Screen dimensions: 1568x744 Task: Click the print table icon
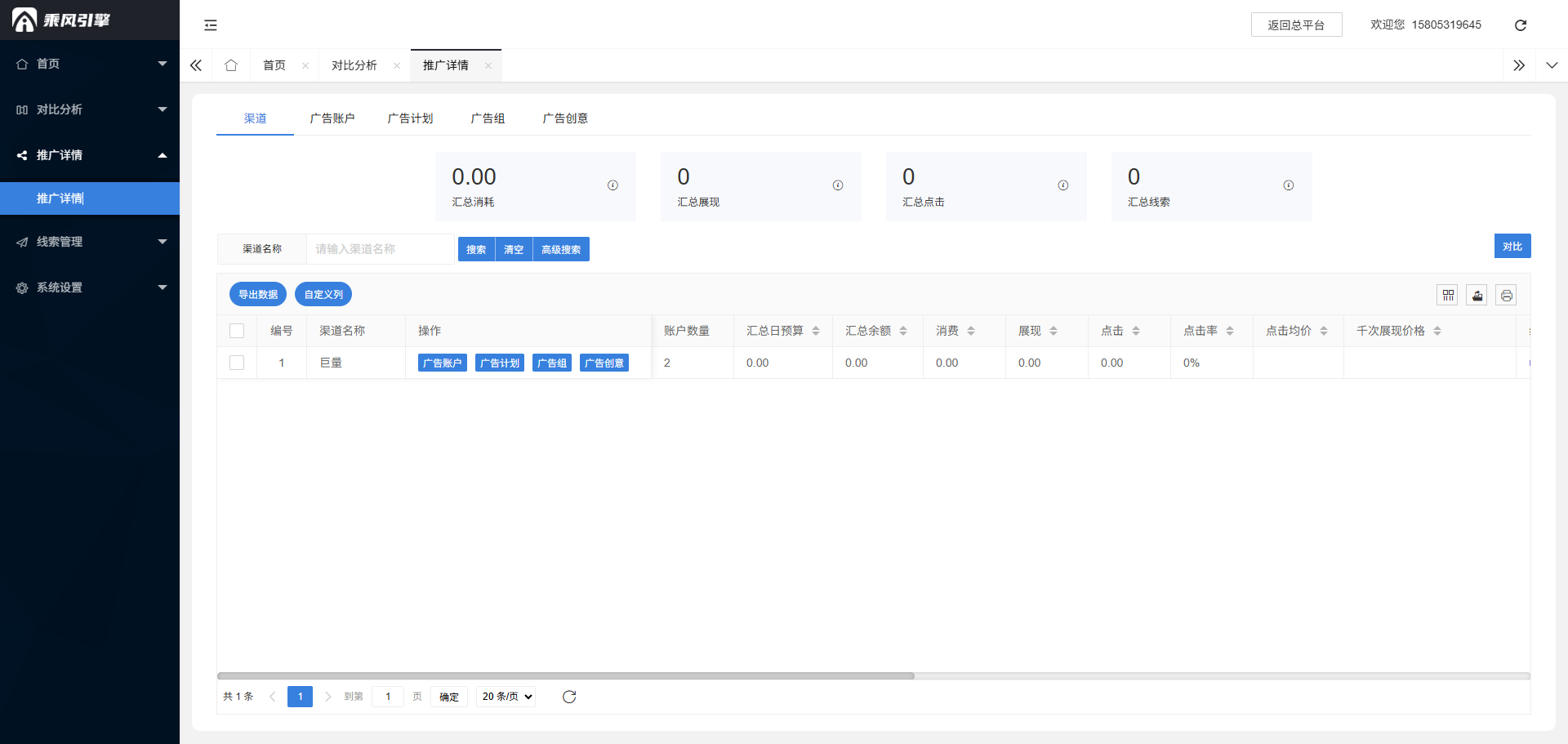pyautogui.click(x=1506, y=295)
